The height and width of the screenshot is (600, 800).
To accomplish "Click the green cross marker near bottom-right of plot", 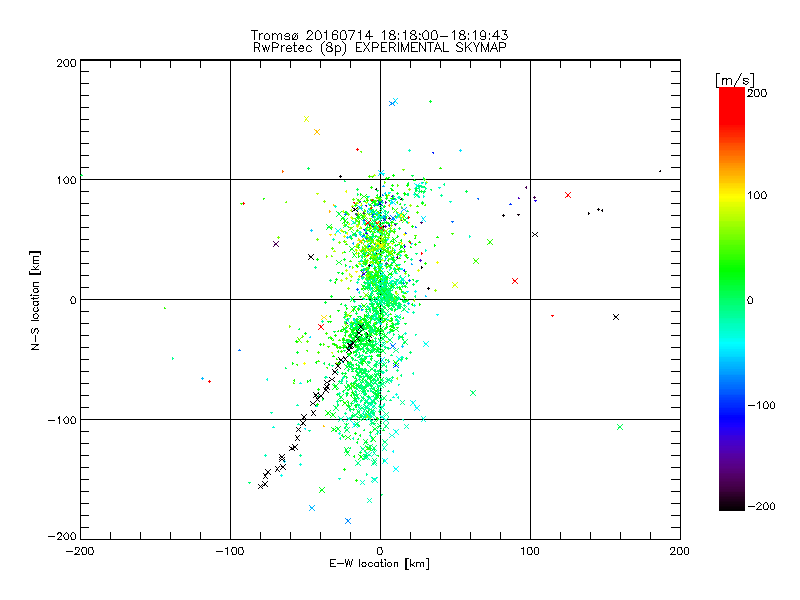I will [x=620, y=427].
